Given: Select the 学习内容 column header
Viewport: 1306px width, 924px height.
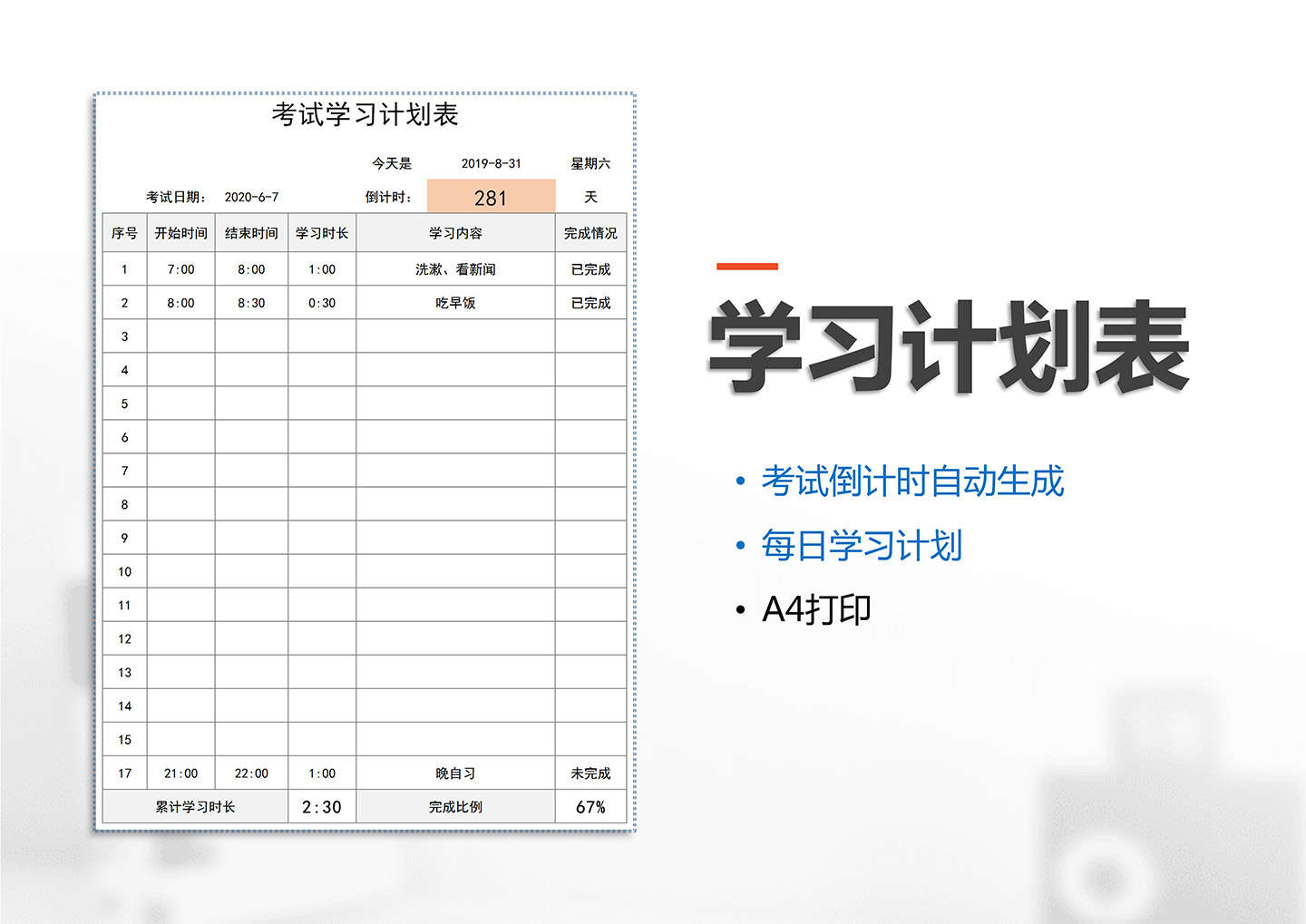Looking at the screenshot, I should click(454, 232).
